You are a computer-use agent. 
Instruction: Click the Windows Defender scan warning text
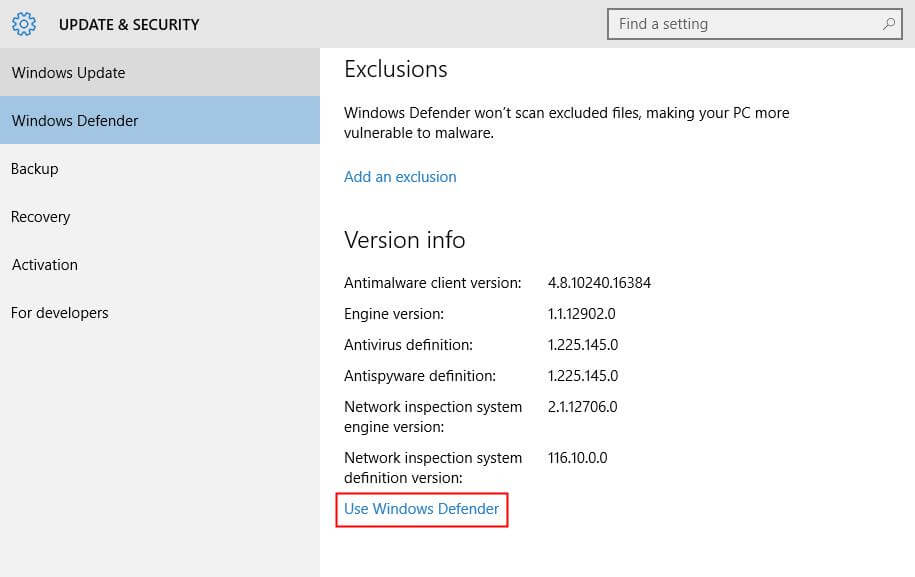click(566, 122)
